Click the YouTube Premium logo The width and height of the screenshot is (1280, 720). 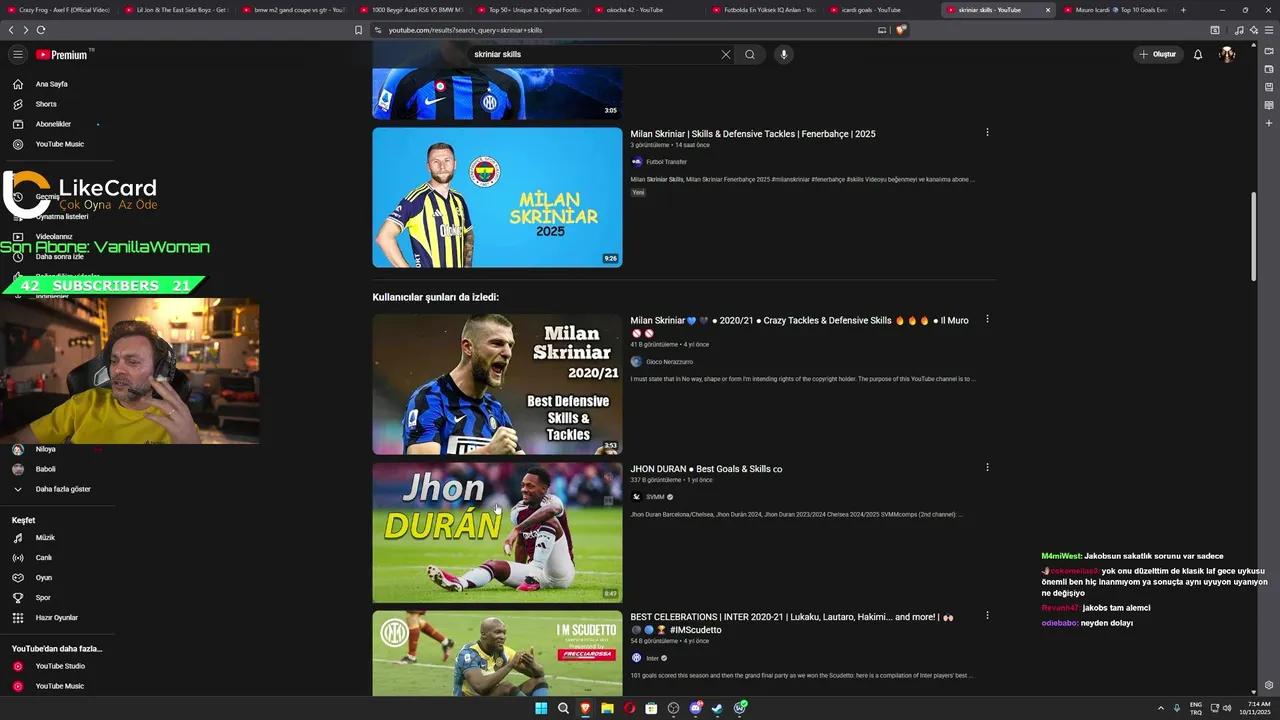point(62,54)
